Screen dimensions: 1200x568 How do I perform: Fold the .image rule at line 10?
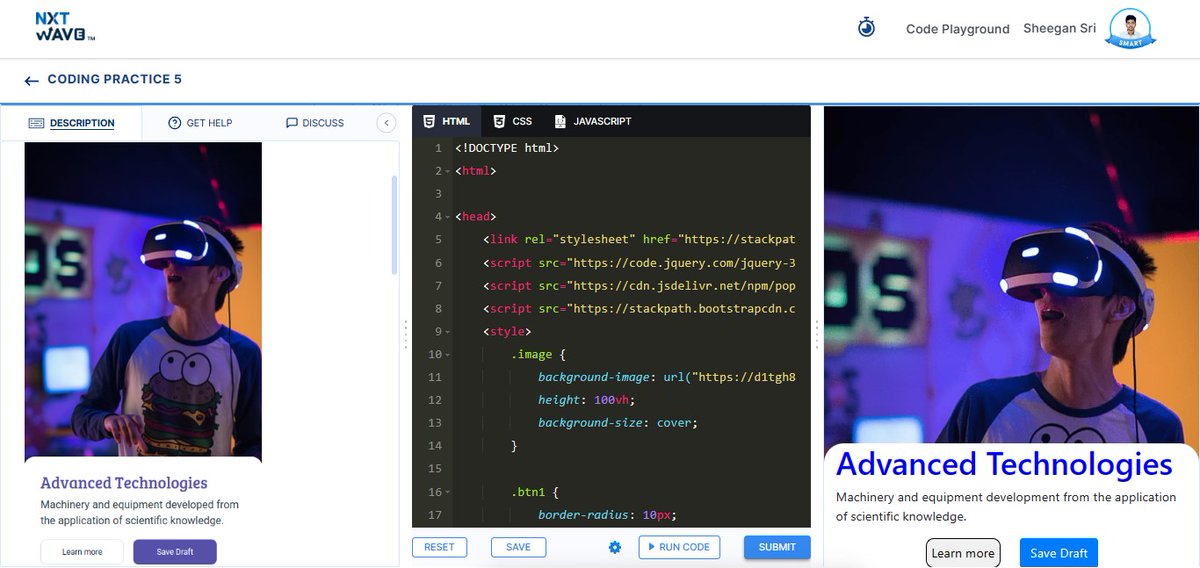(x=448, y=354)
